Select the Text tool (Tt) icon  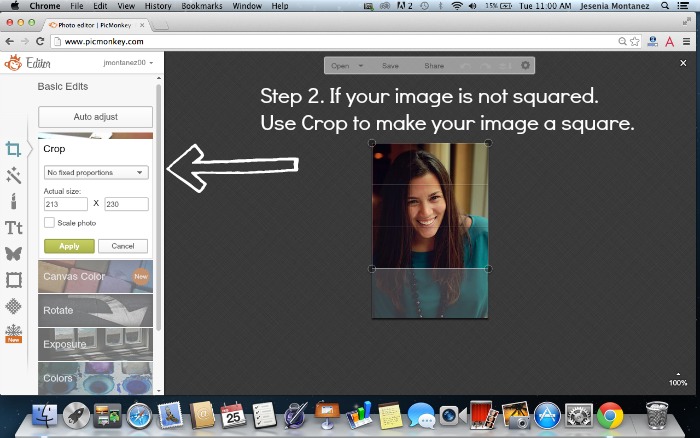tap(14, 228)
